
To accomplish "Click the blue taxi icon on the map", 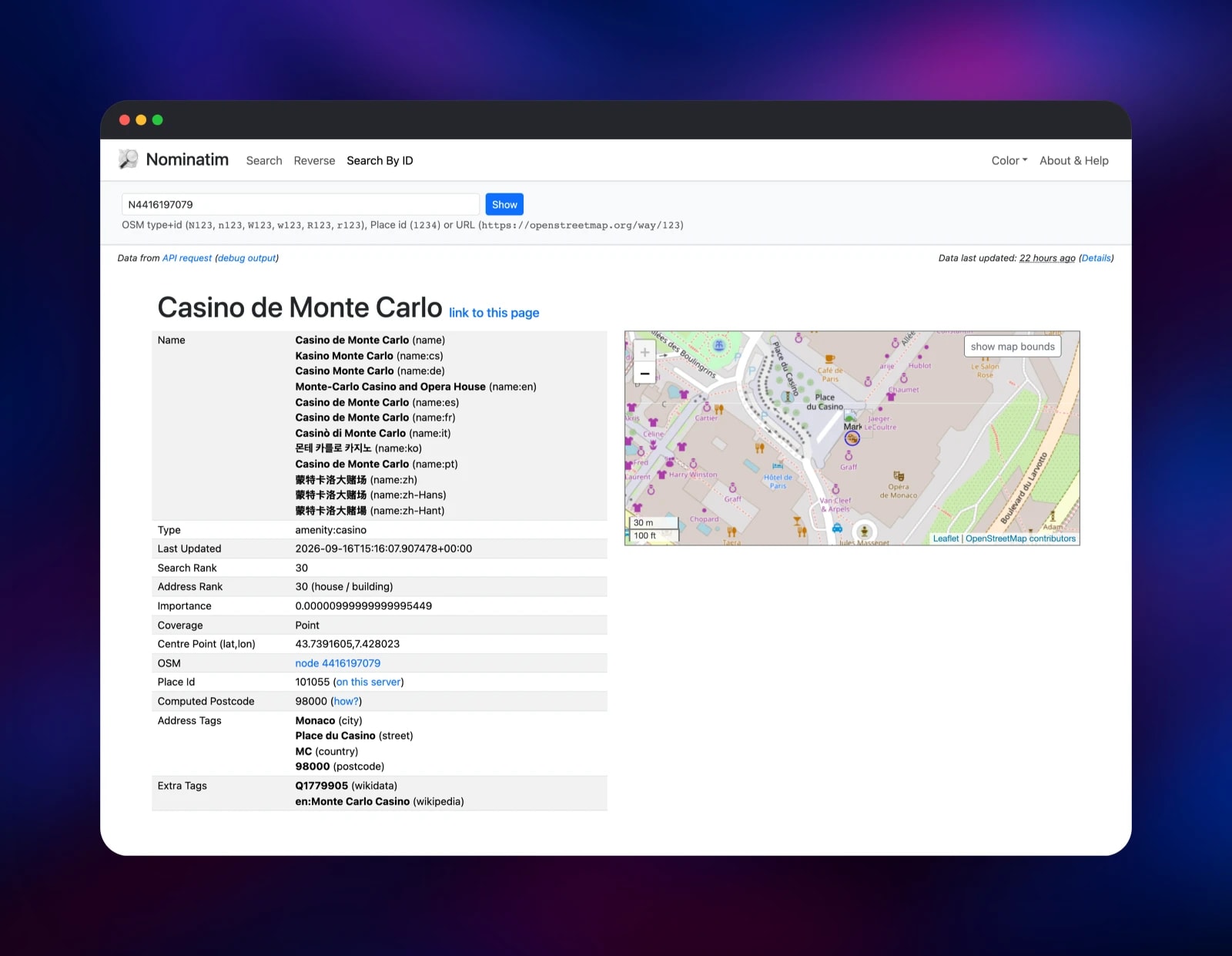I will click(x=837, y=528).
